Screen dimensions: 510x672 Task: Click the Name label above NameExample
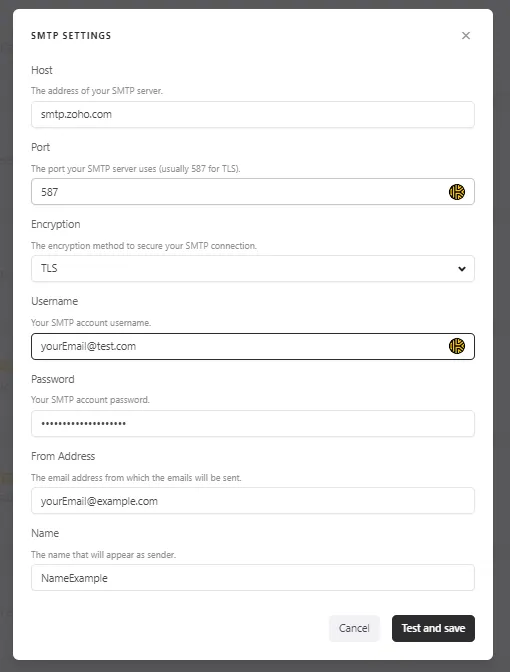point(45,533)
